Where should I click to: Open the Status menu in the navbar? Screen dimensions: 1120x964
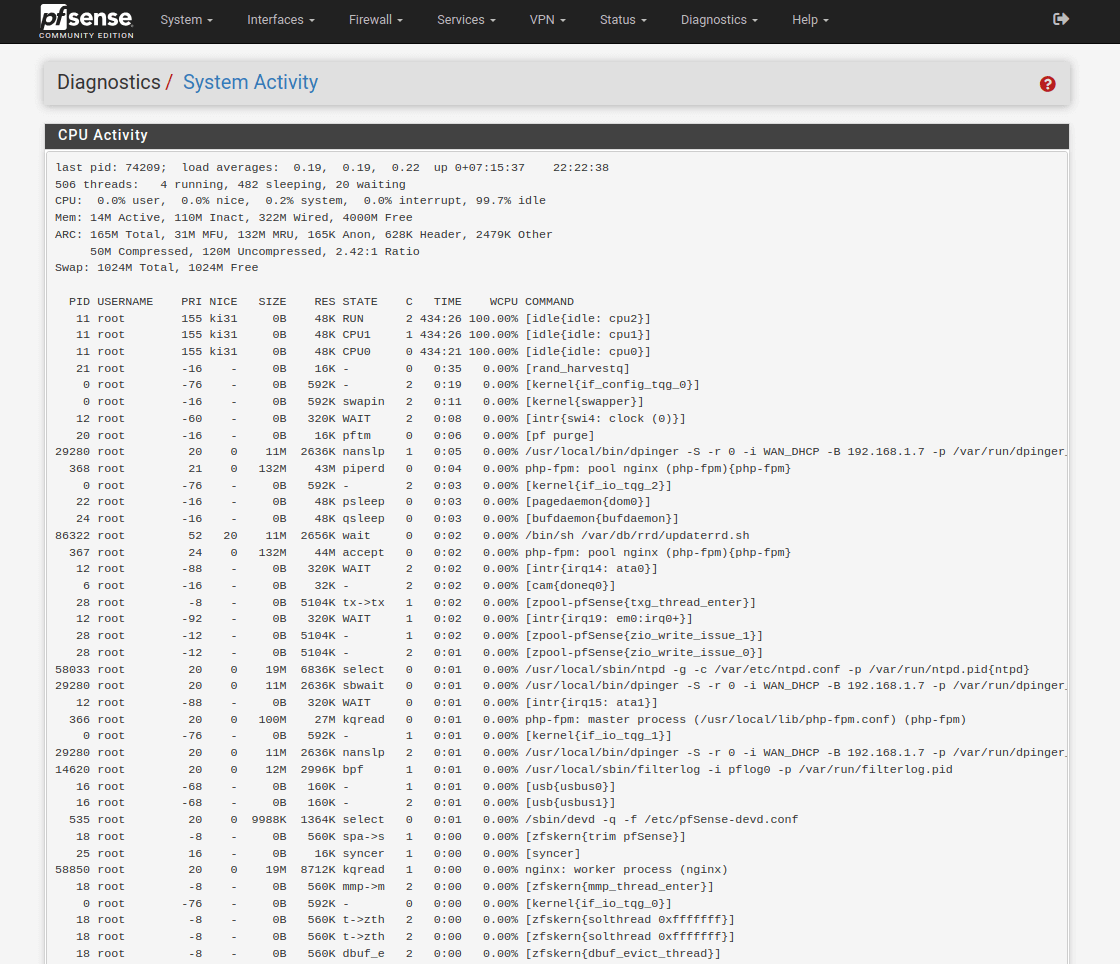point(623,20)
